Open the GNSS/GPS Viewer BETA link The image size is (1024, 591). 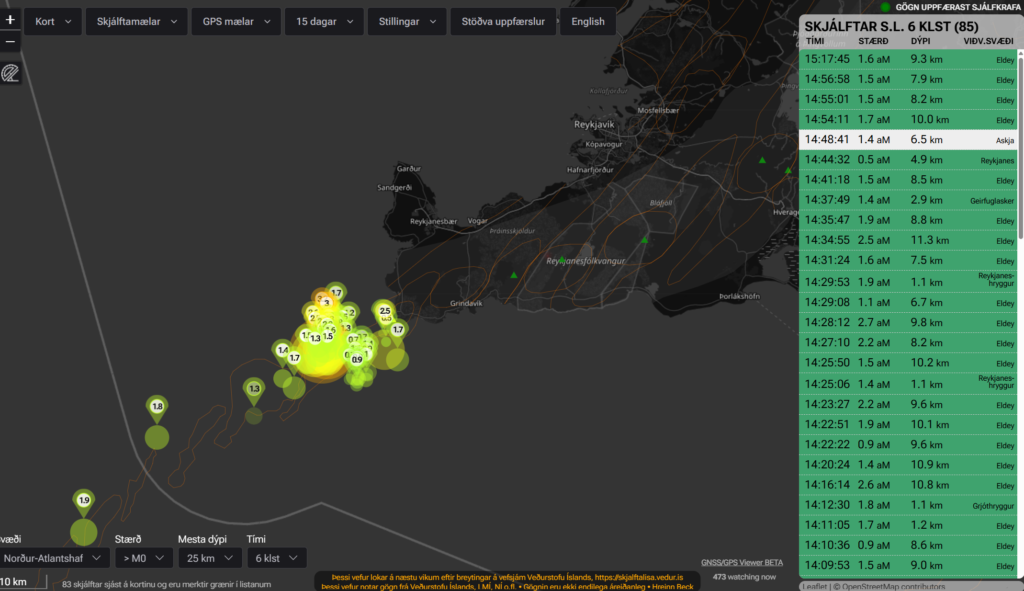(741, 563)
